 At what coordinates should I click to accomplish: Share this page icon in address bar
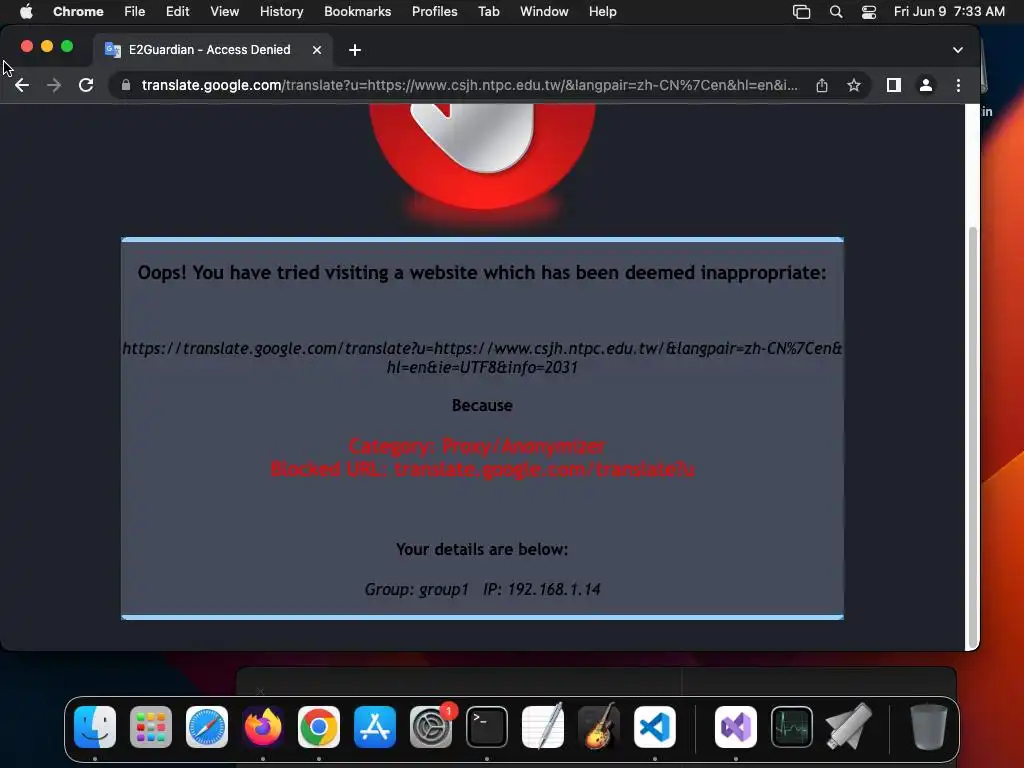(822, 86)
